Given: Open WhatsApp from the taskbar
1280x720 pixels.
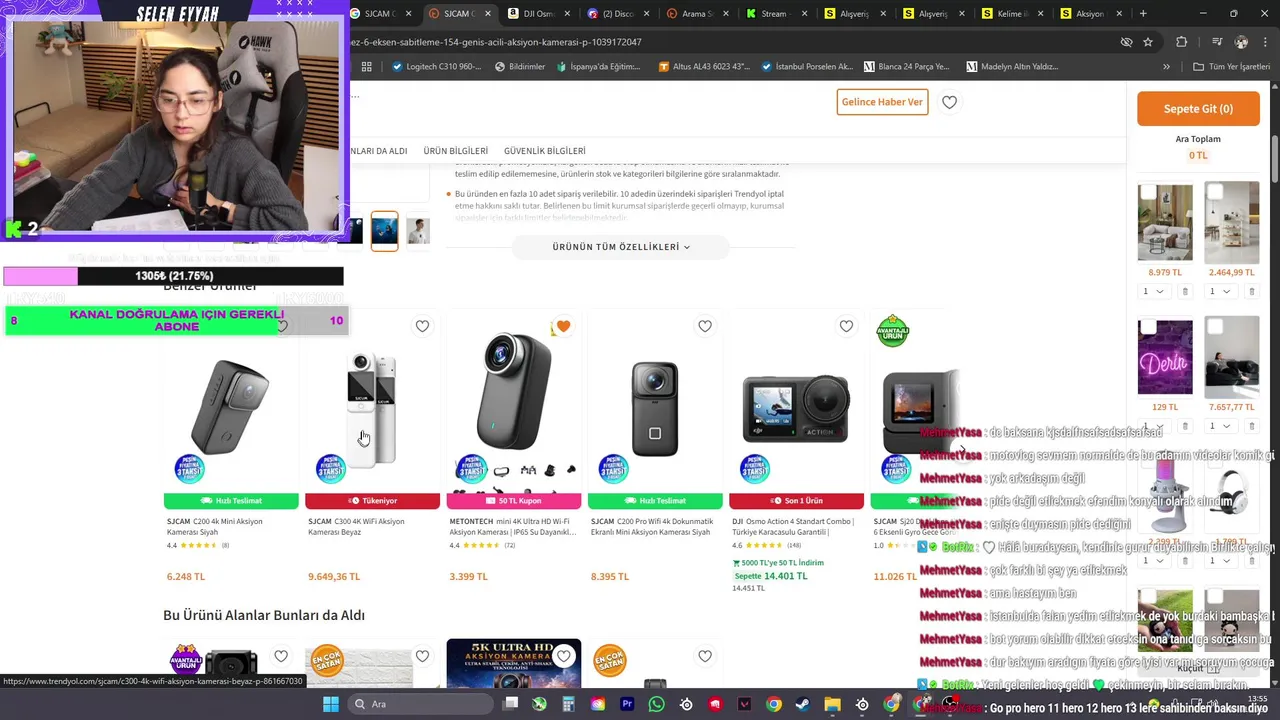Looking at the screenshot, I should (x=656, y=704).
